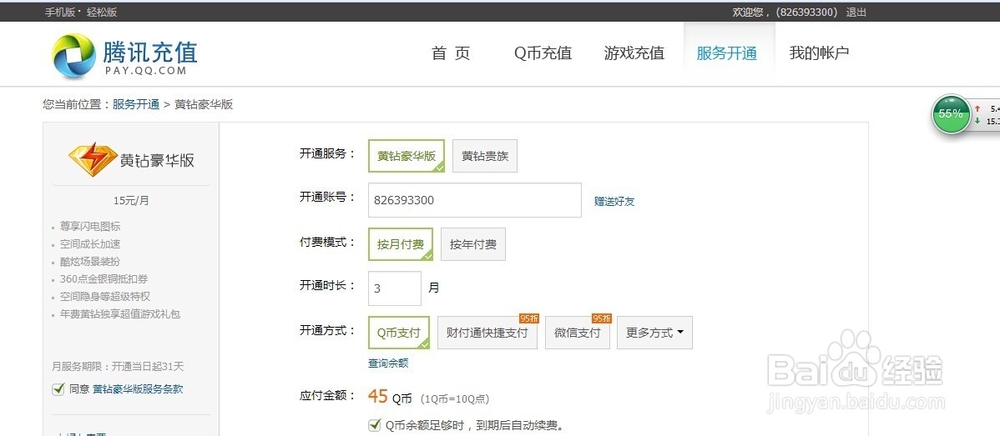Click the (1Q币=10Q点) note

pyautogui.click(x=455, y=399)
